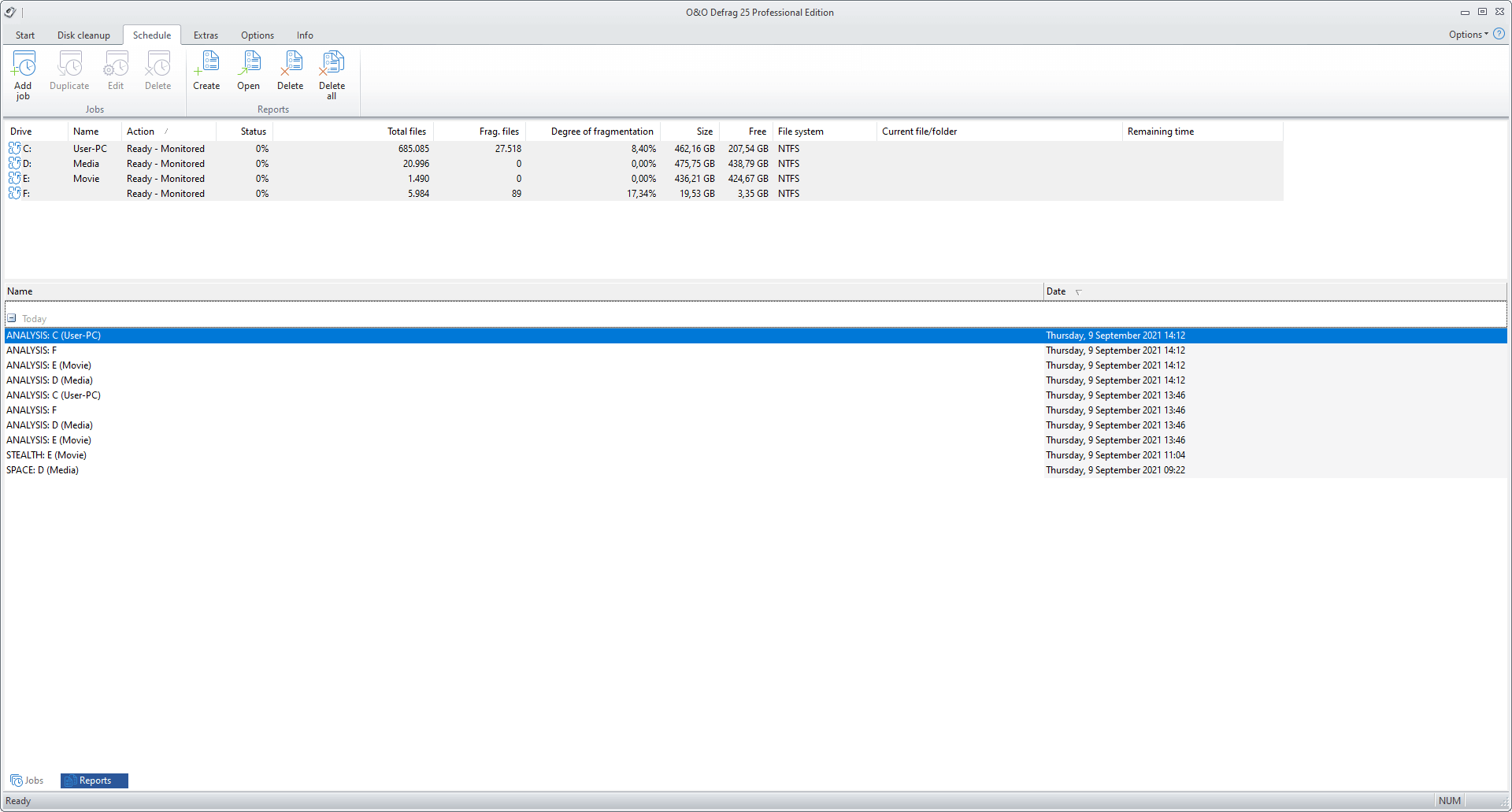Open the Extras tab
Viewport: 1512px width, 812px height.
tap(206, 35)
